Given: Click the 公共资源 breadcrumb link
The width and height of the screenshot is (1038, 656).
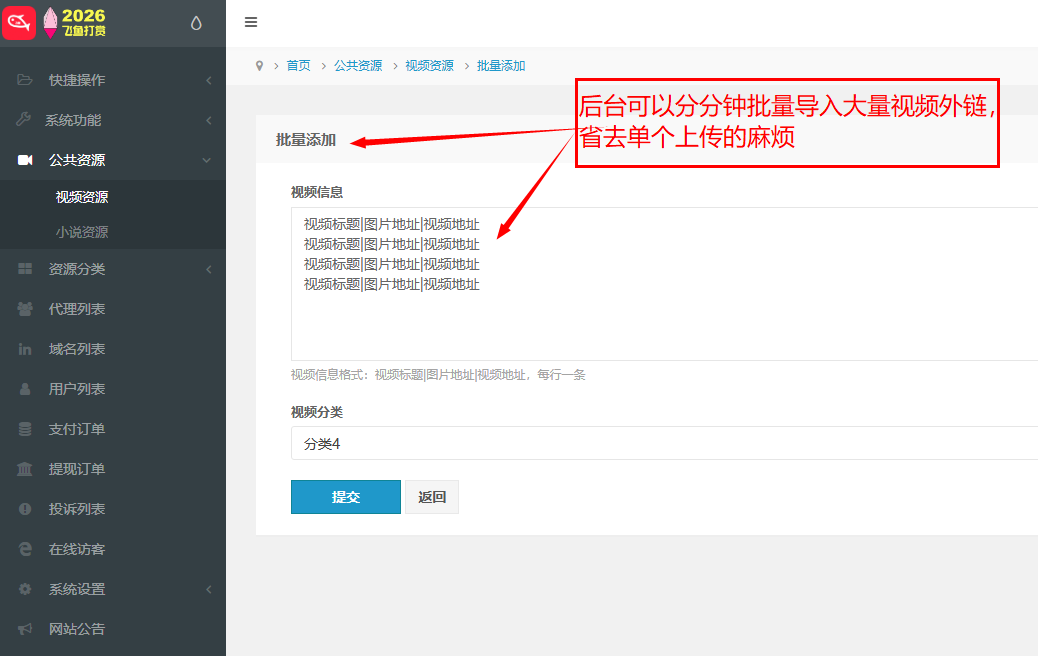Looking at the screenshot, I should pyautogui.click(x=358, y=66).
